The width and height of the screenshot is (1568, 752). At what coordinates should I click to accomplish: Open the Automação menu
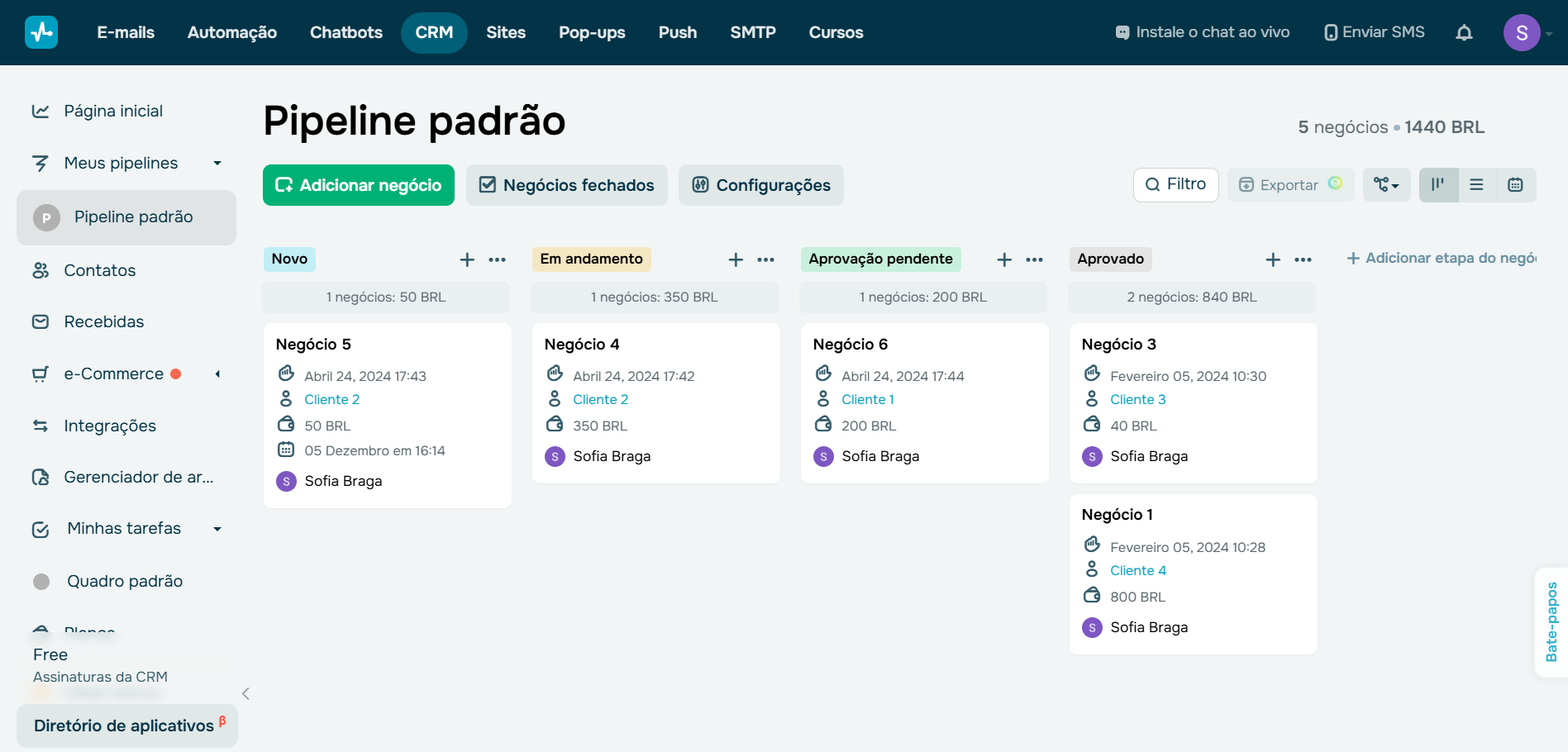click(x=232, y=32)
